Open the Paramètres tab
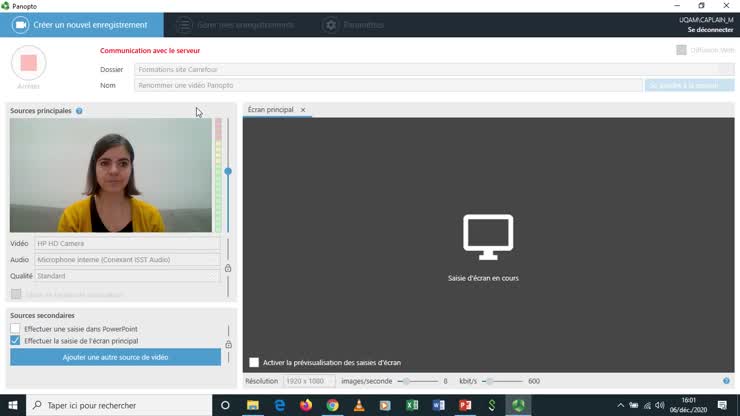740x416 pixels. point(353,25)
